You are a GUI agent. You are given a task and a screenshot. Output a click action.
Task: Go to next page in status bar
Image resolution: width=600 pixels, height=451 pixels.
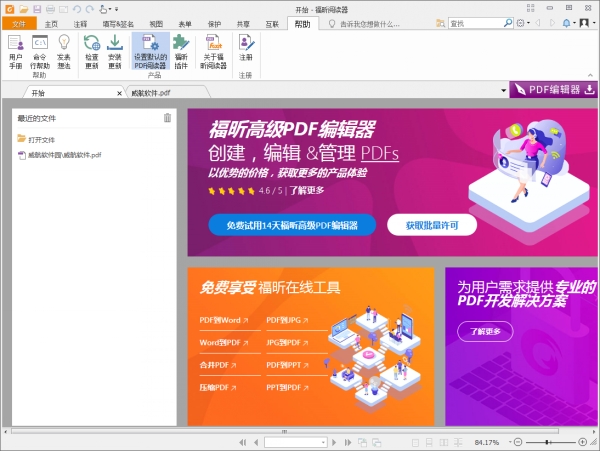334,443
